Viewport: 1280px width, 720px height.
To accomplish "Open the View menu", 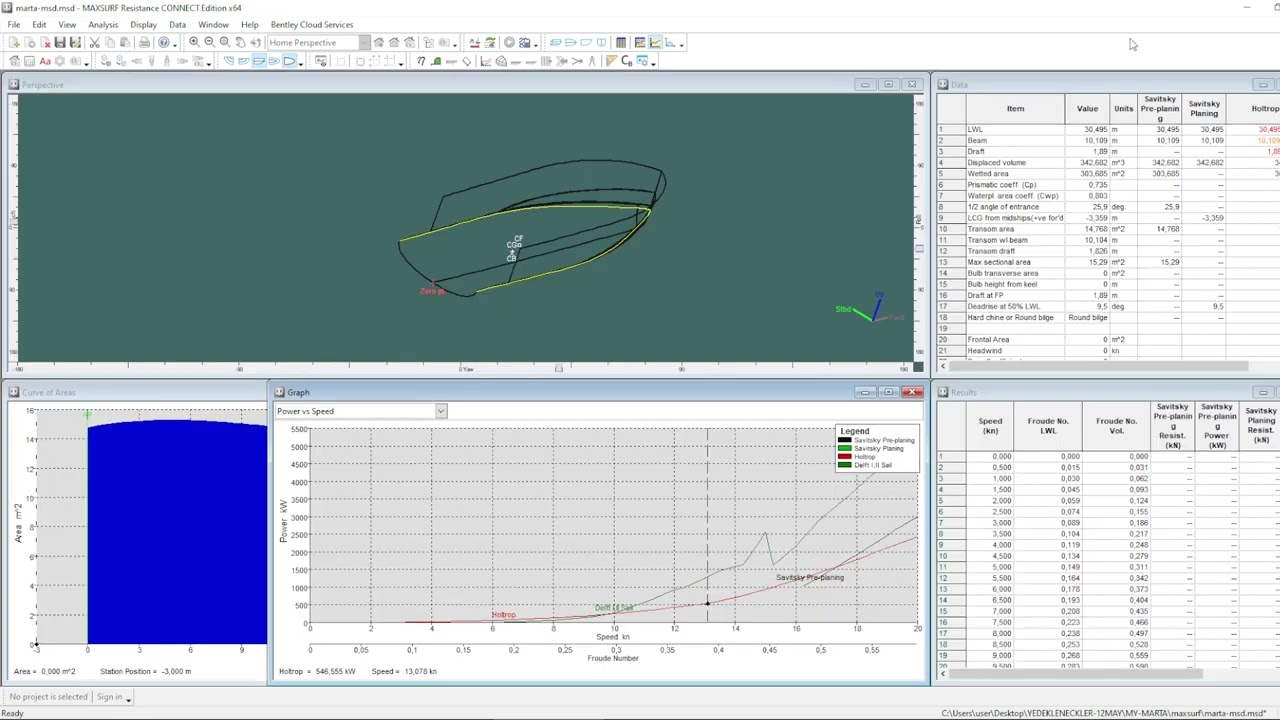I will (x=67, y=25).
